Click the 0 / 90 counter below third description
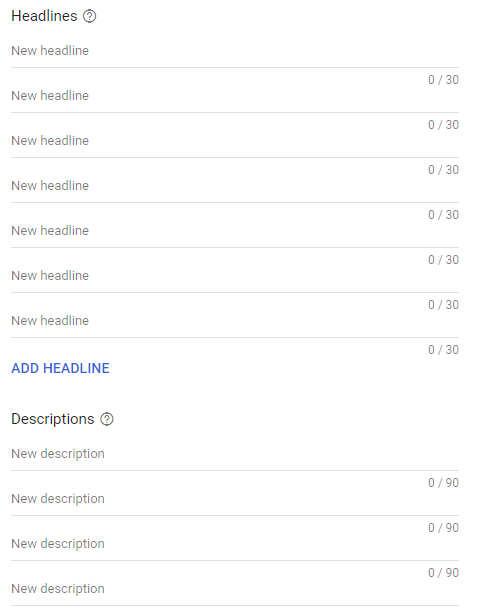 coord(443,573)
